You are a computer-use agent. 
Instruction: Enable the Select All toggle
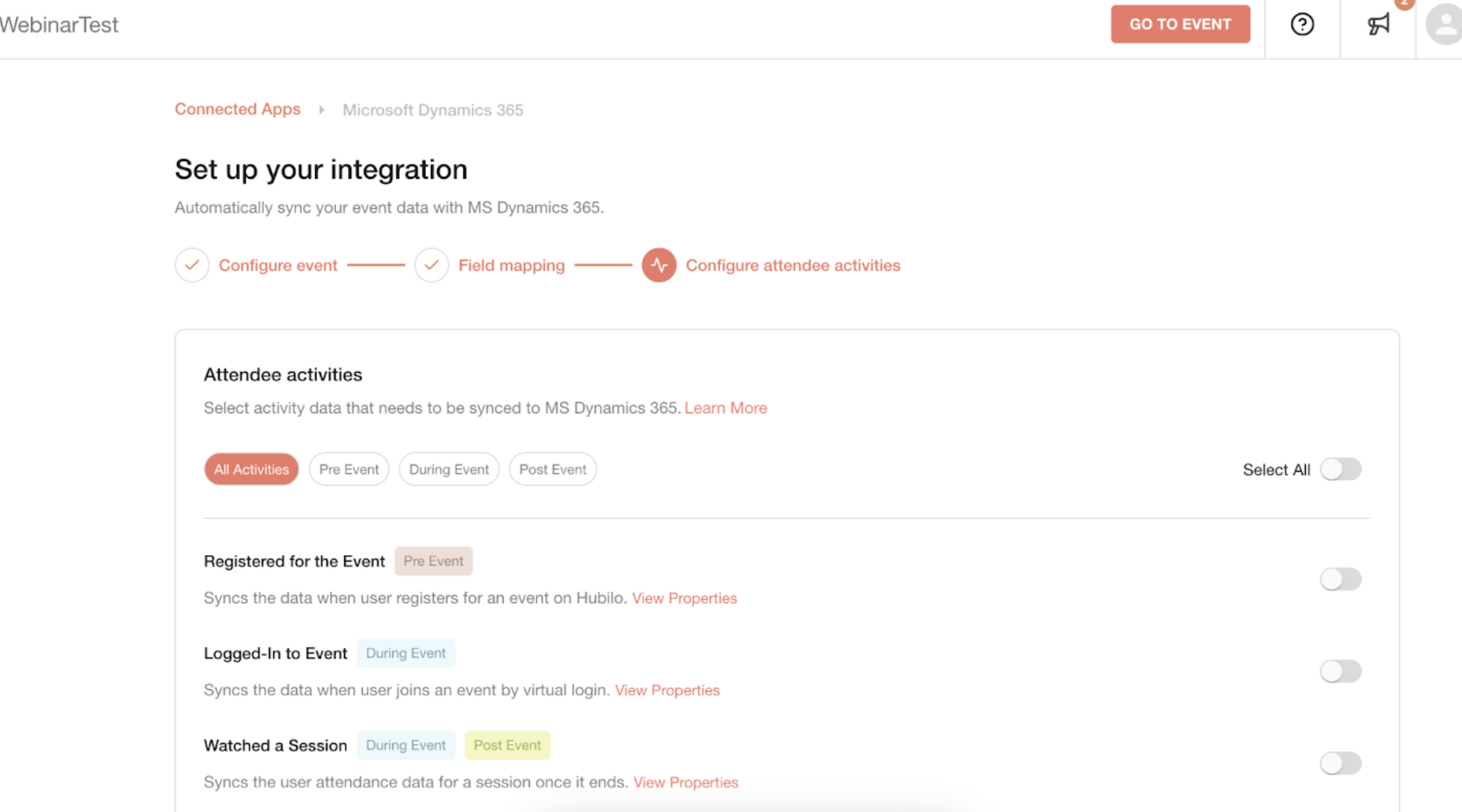tap(1341, 469)
